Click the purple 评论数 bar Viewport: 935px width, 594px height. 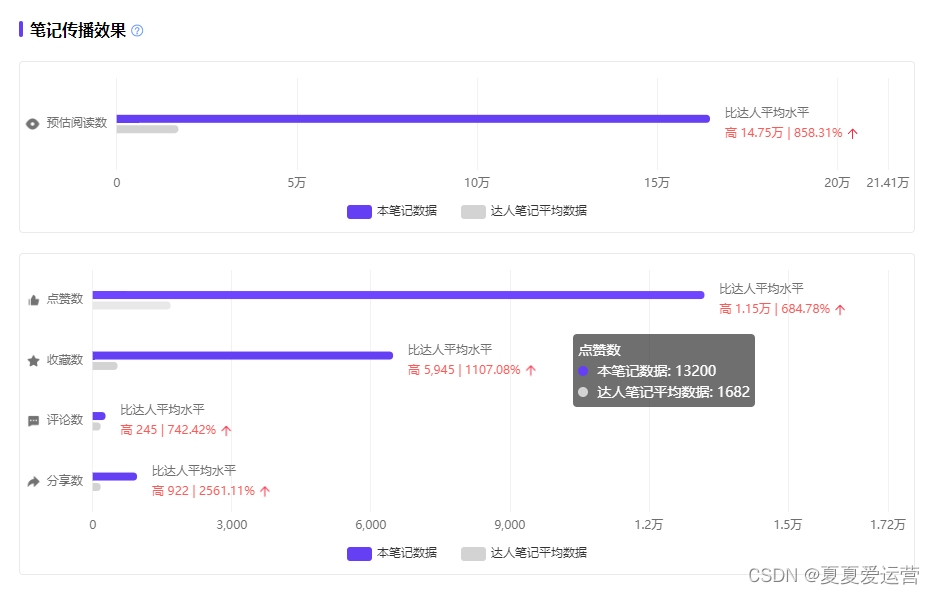(99, 416)
